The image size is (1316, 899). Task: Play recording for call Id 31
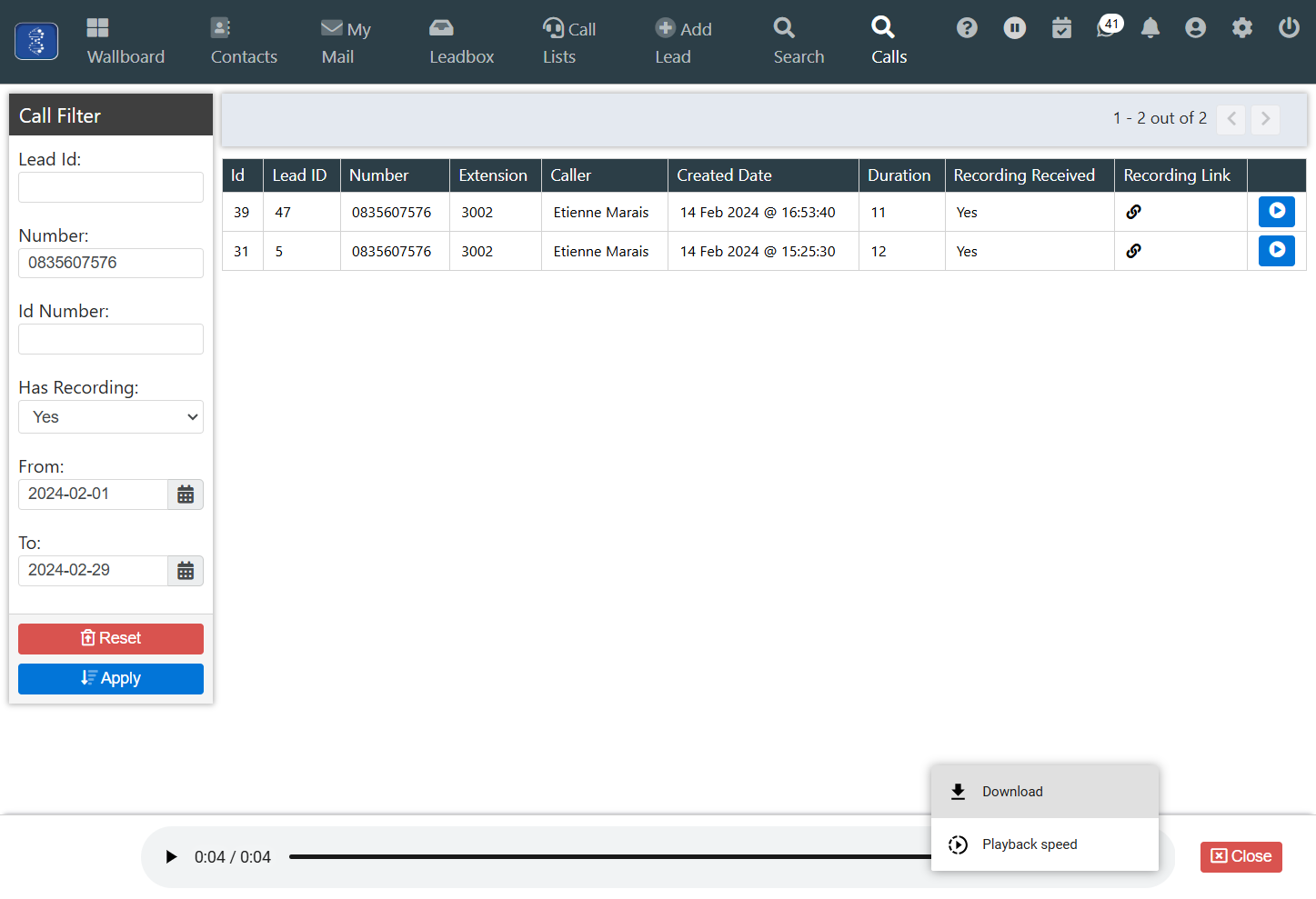[1277, 250]
